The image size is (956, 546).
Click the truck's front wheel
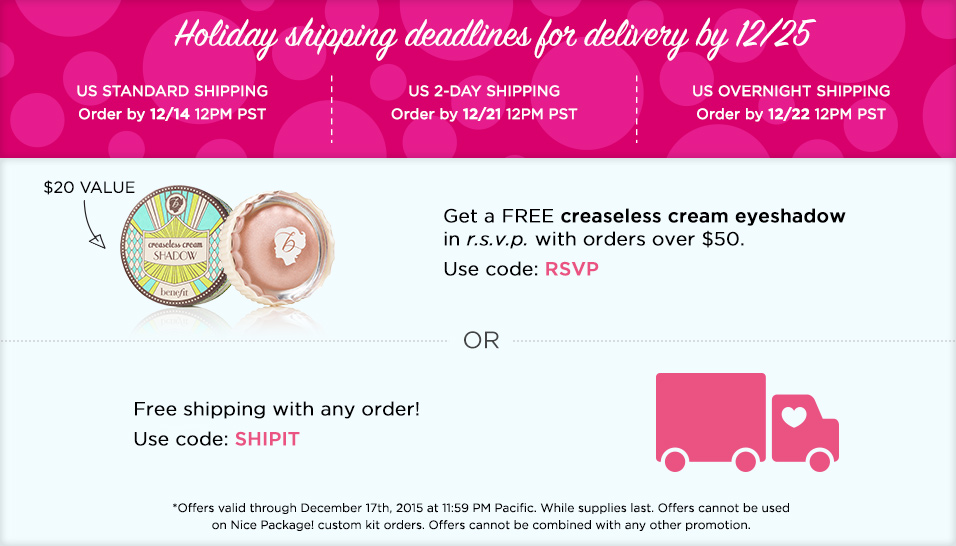pyautogui.click(x=819, y=460)
